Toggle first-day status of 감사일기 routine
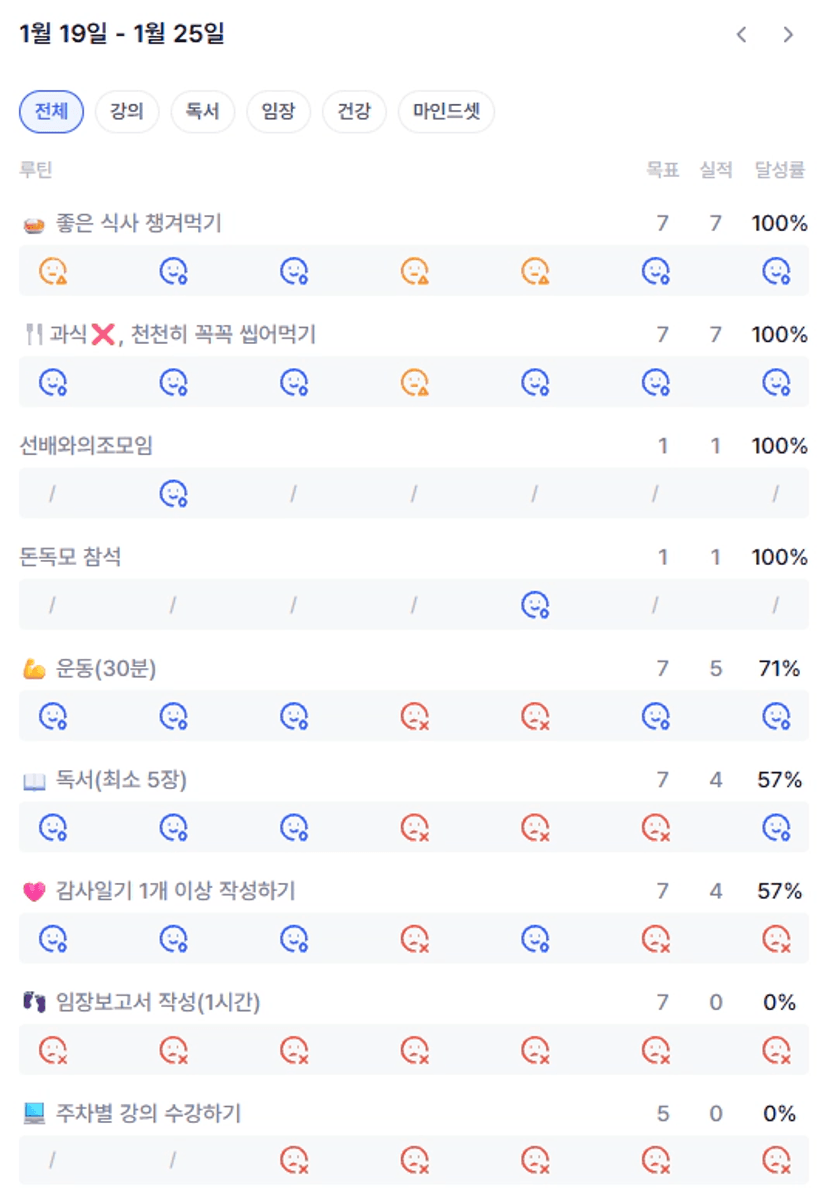This screenshot has height=1196, width=827. pos(53,939)
